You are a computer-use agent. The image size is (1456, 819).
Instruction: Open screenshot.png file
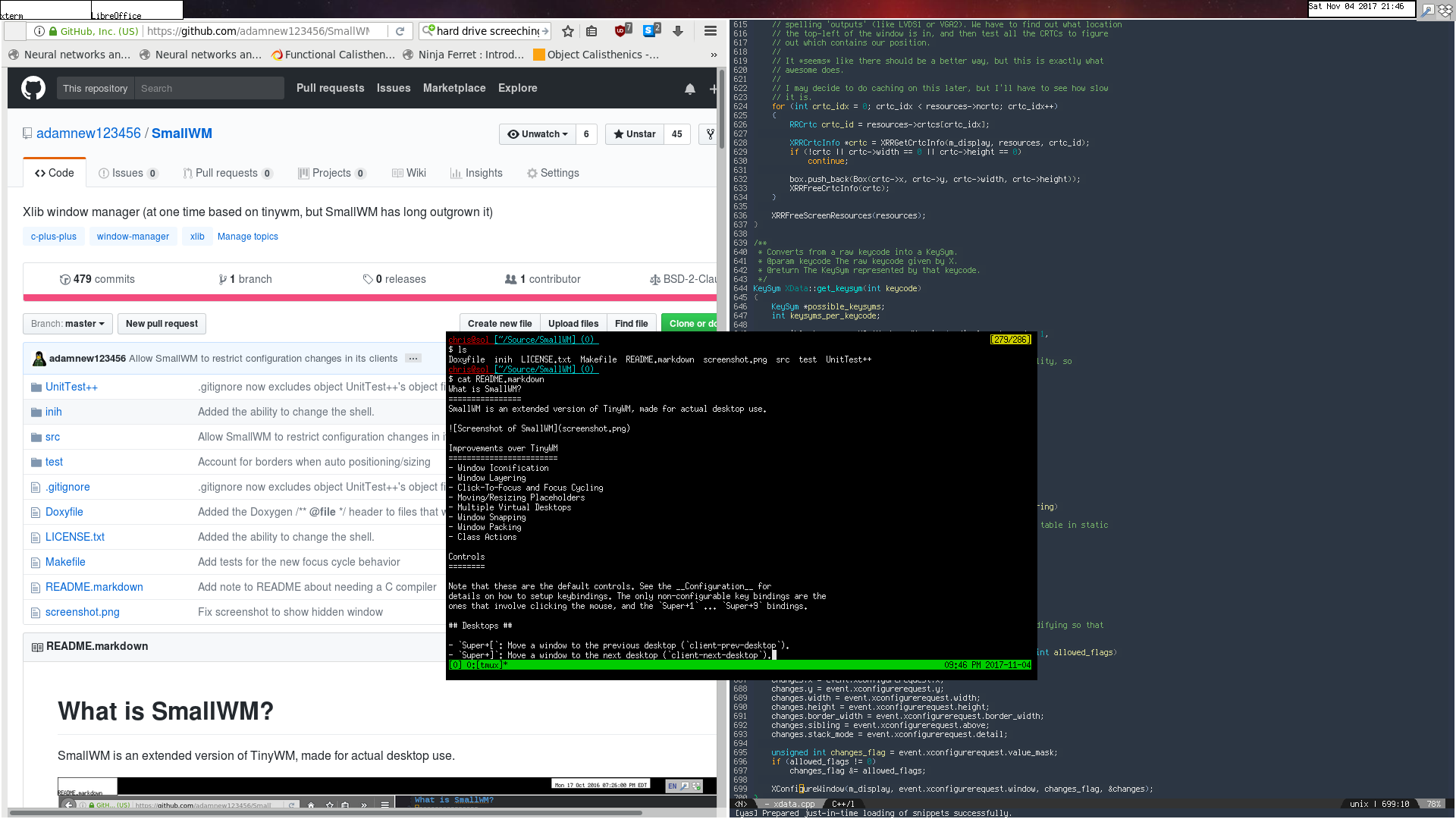click(x=83, y=612)
